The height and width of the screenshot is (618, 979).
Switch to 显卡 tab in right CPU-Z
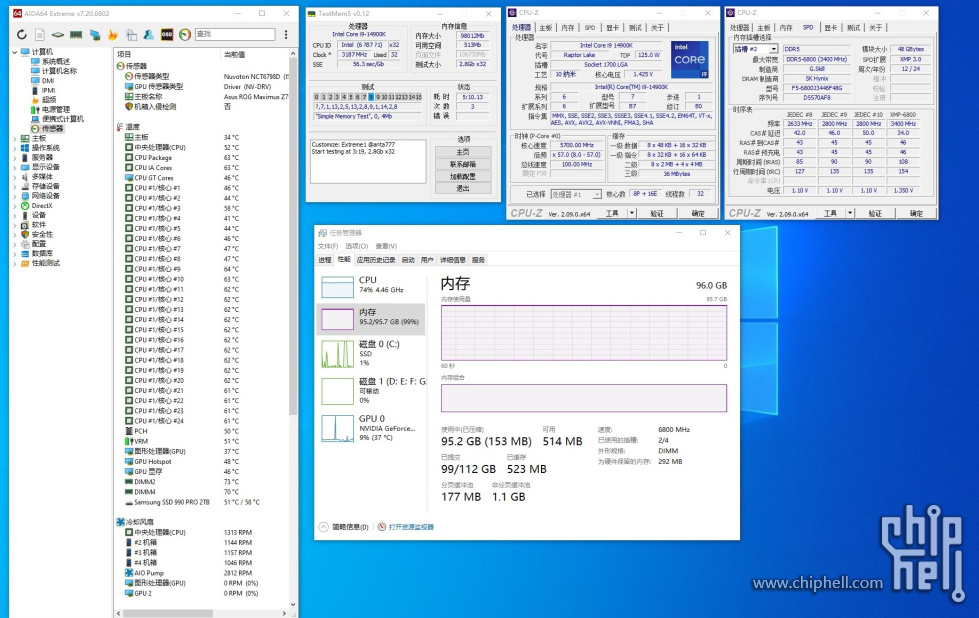pyautogui.click(x=831, y=27)
